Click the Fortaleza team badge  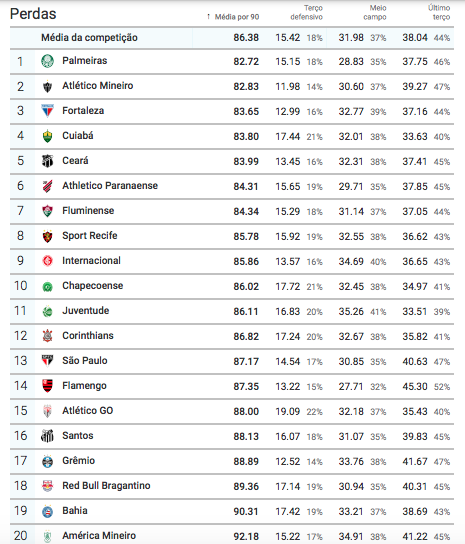pyautogui.click(x=48, y=111)
